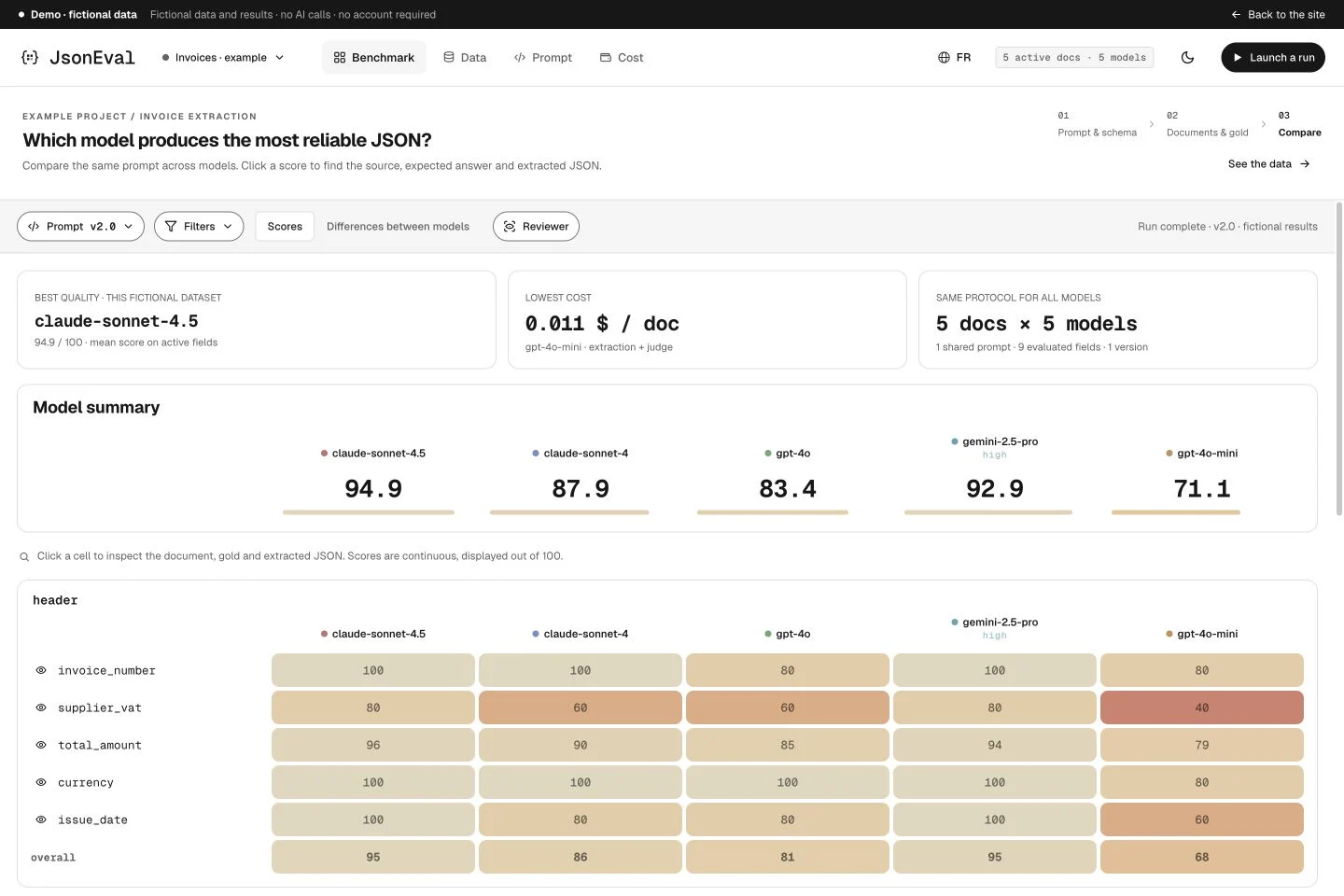Image resolution: width=1344 pixels, height=896 pixels.
Task: Click the gpt-4o header in header table
Action: [788, 634]
